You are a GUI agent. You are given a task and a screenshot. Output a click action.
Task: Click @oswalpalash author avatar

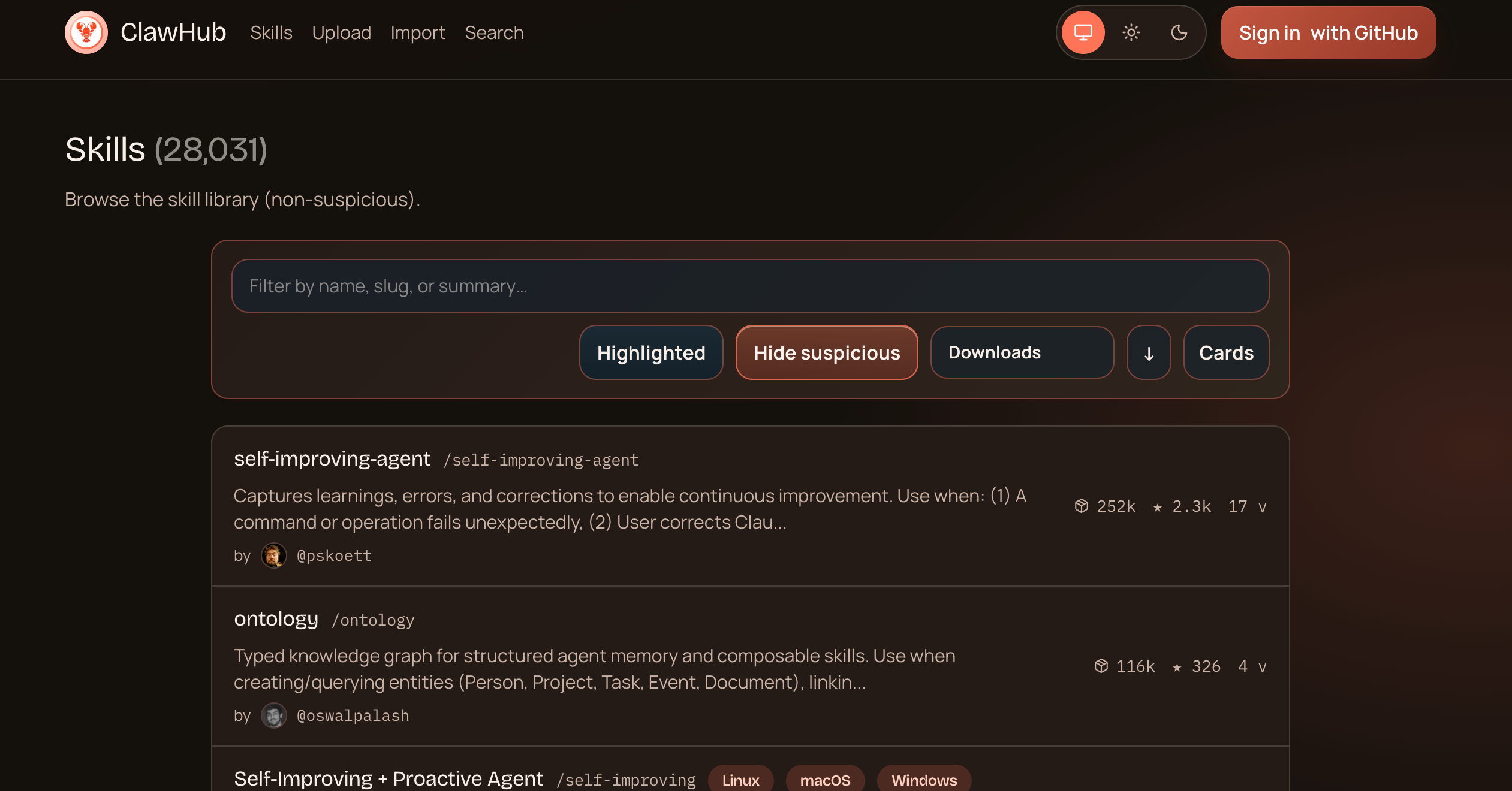coord(273,715)
